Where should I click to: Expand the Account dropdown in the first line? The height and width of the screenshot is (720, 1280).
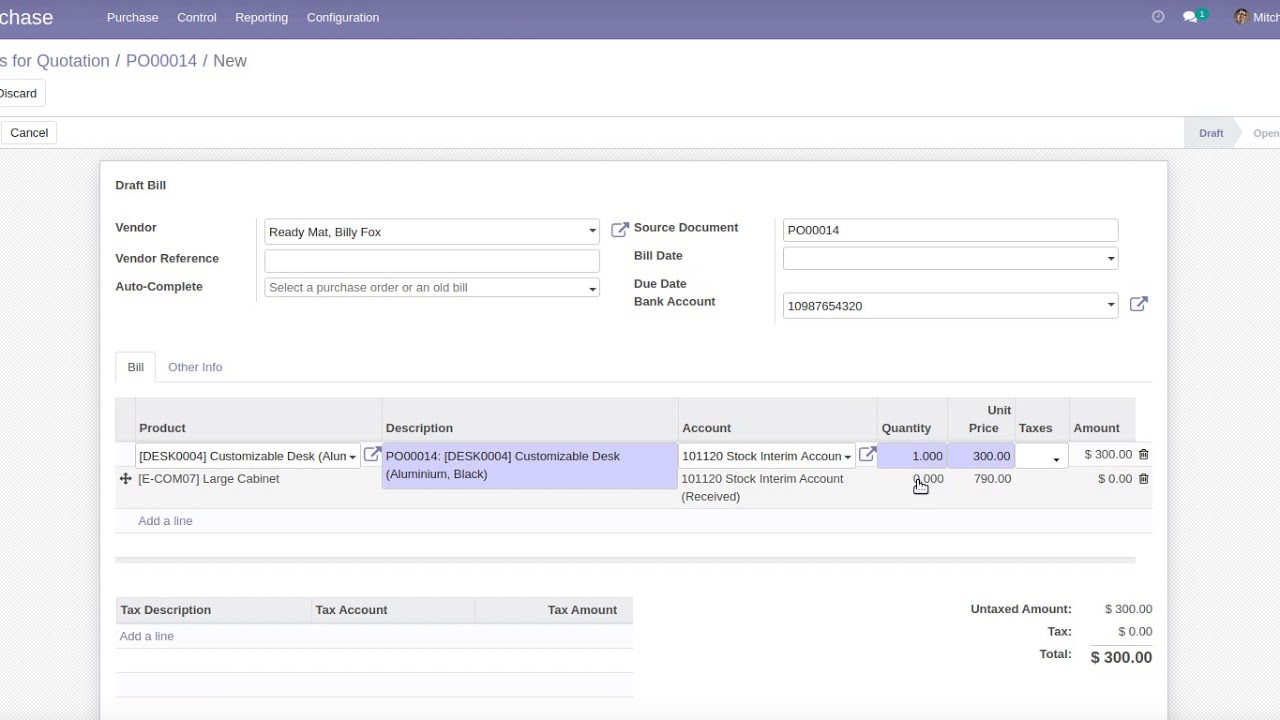point(847,457)
